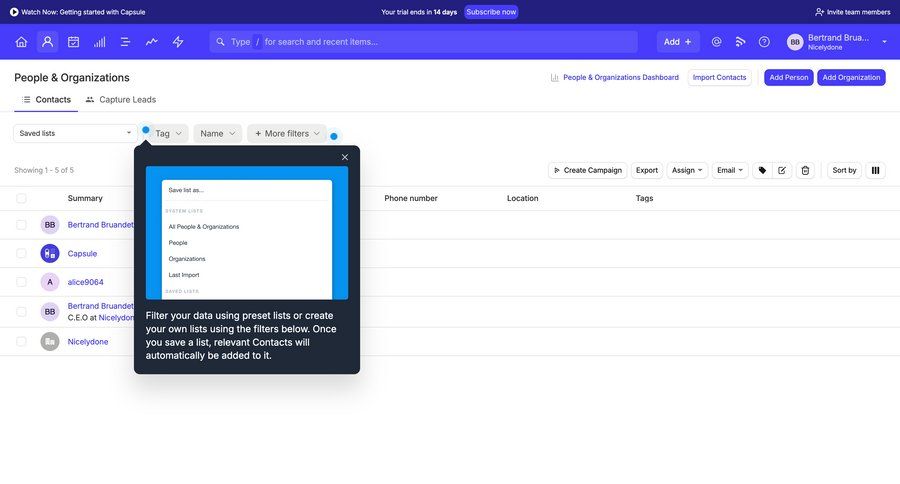Open the Assign dropdown
Image resolution: width=900 pixels, height=484 pixels.
pos(687,171)
